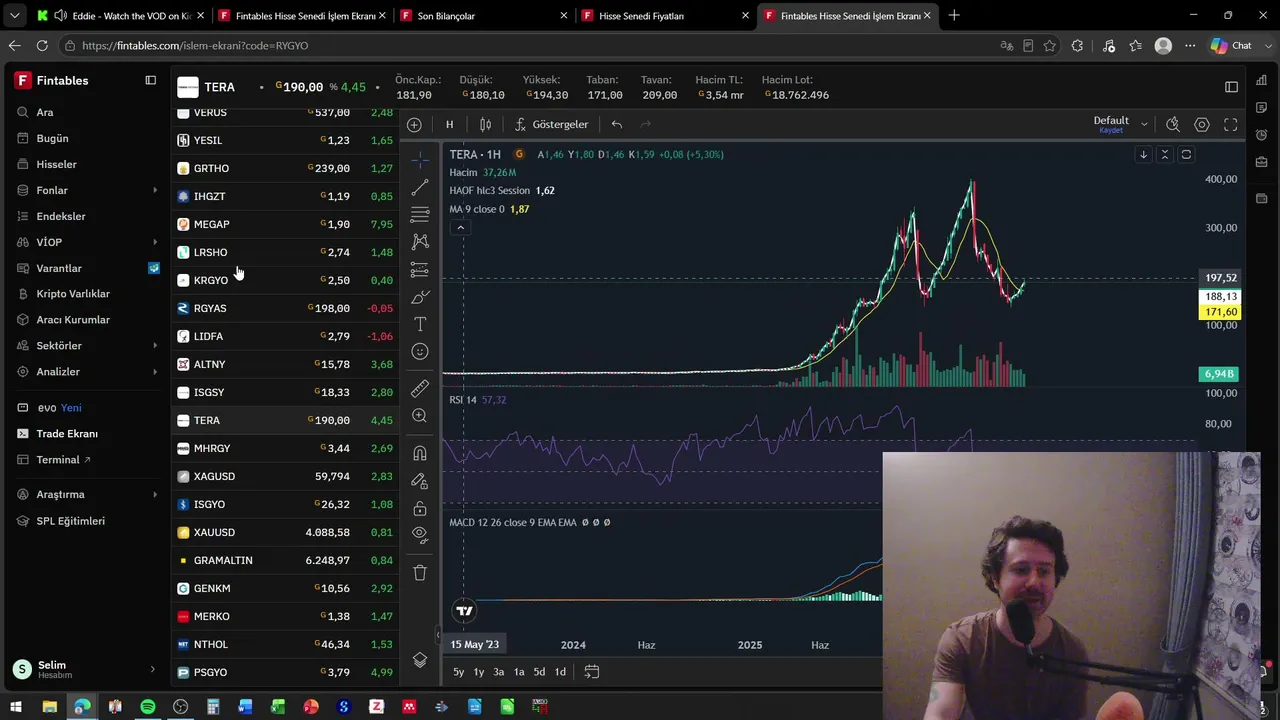1280x720 pixels.
Task: Open the forecasting and measurement tools
Action: coord(420,270)
